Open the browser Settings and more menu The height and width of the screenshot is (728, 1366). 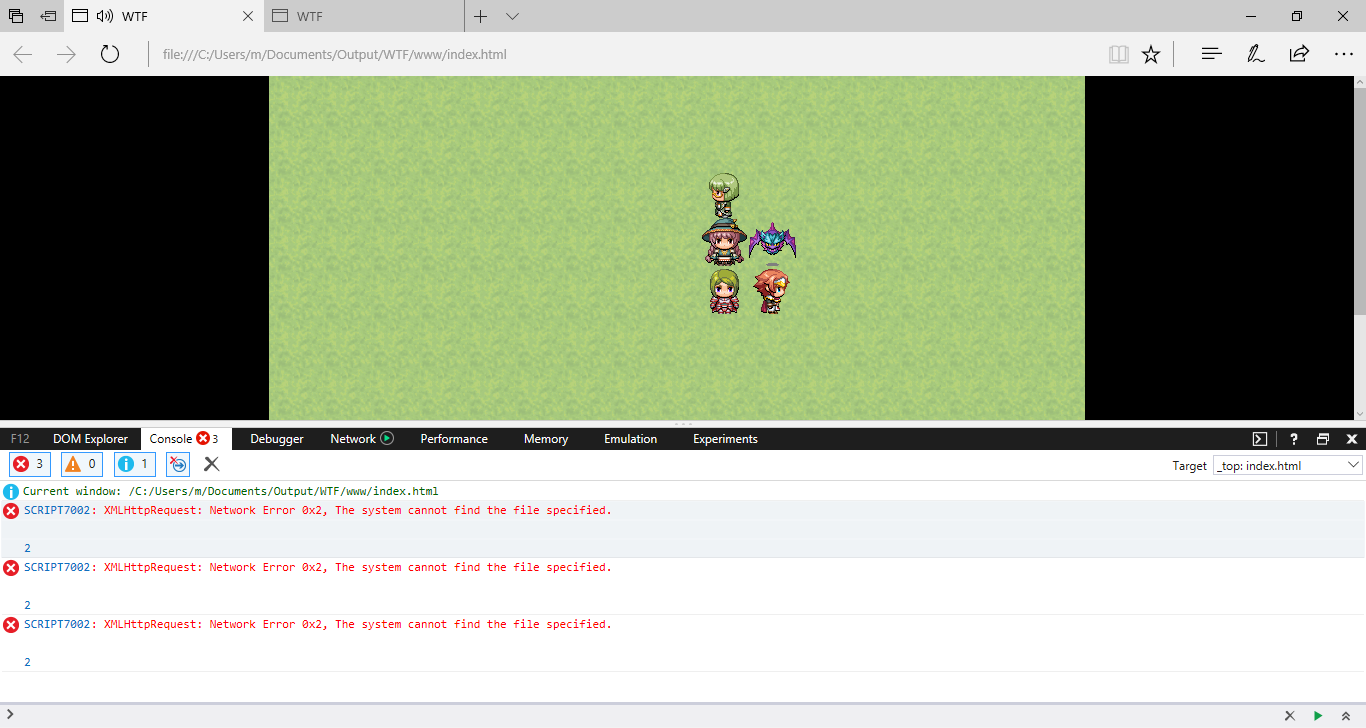[1344, 54]
